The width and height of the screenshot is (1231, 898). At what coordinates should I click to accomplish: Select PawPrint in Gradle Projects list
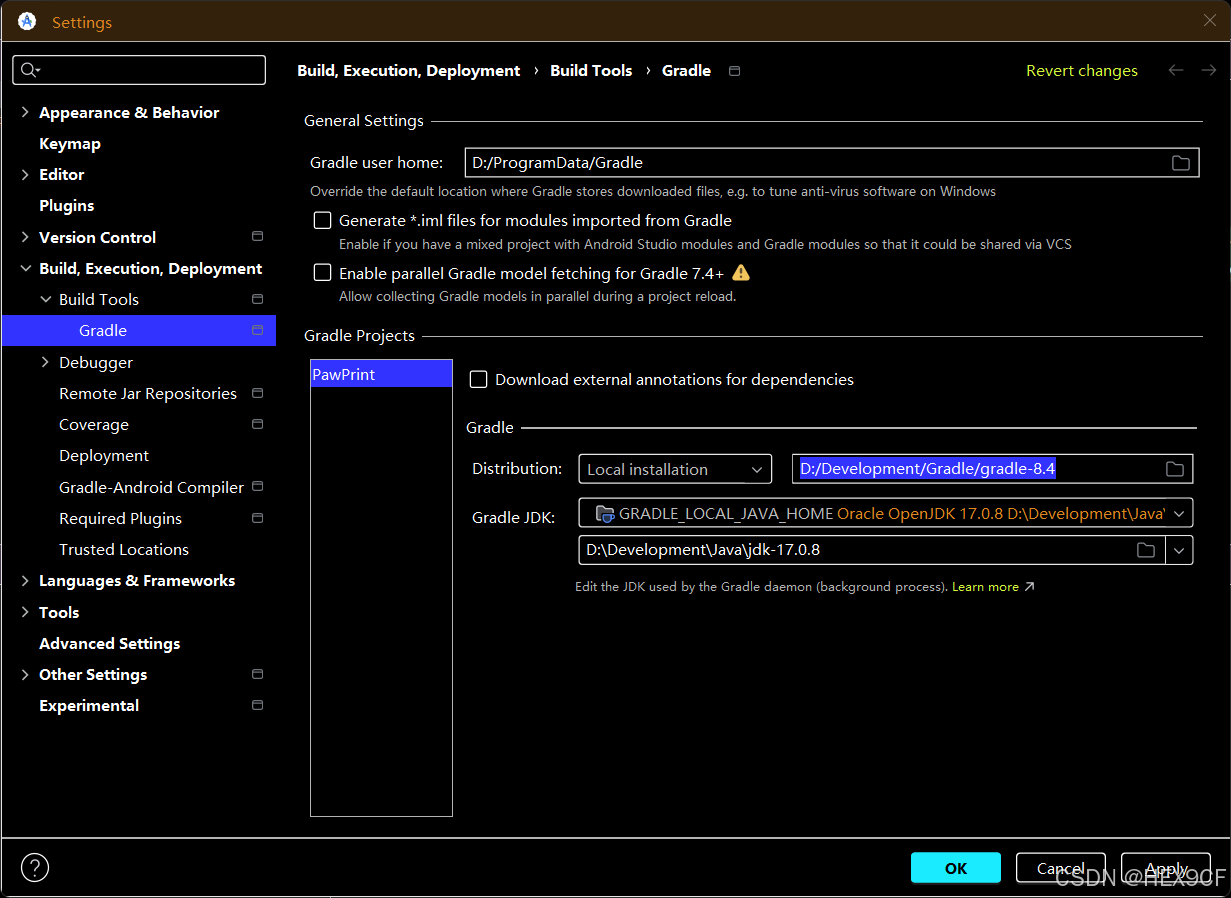pyautogui.click(x=381, y=374)
